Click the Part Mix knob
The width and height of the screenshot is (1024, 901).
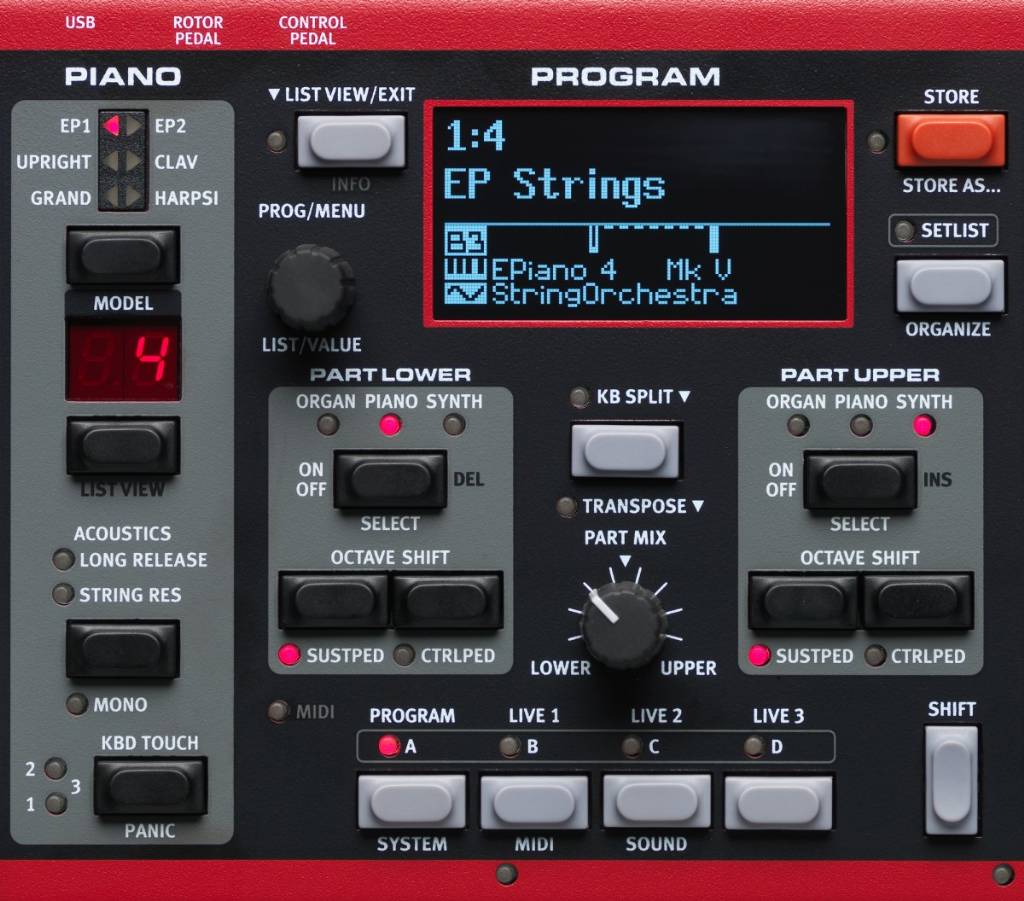(624, 623)
